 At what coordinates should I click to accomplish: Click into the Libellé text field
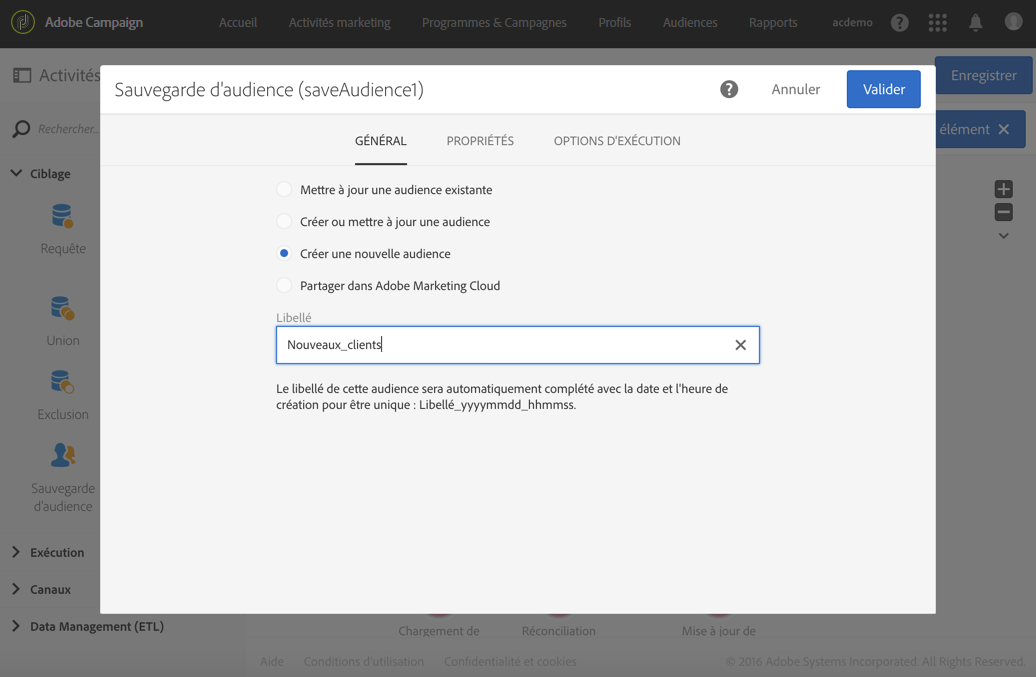click(x=500, y=345)
